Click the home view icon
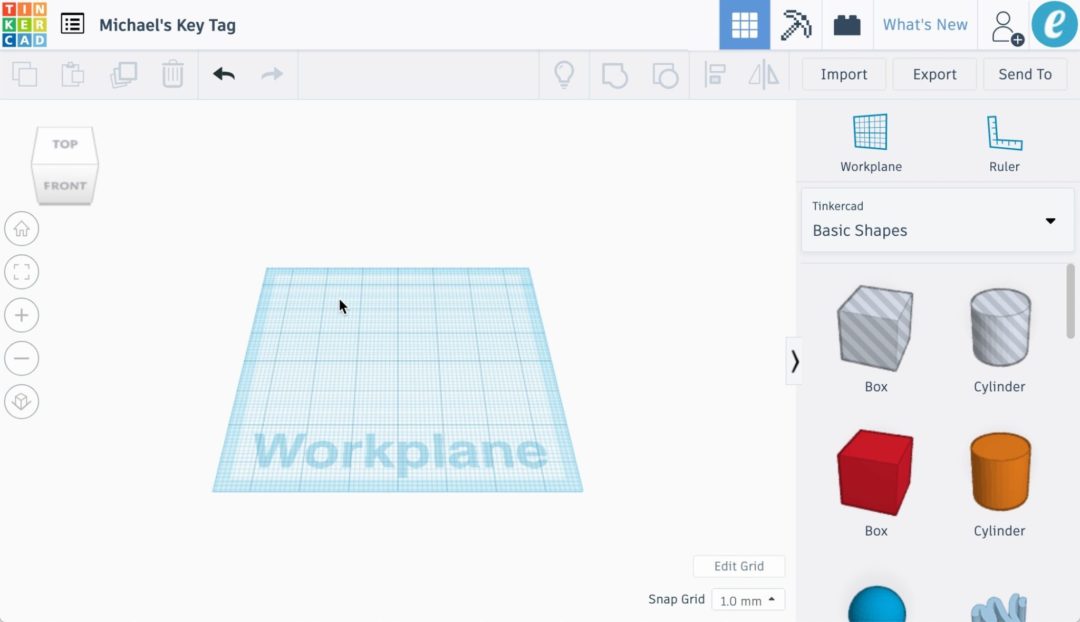This screenshot has width=1080, height=622. point(22,228)
